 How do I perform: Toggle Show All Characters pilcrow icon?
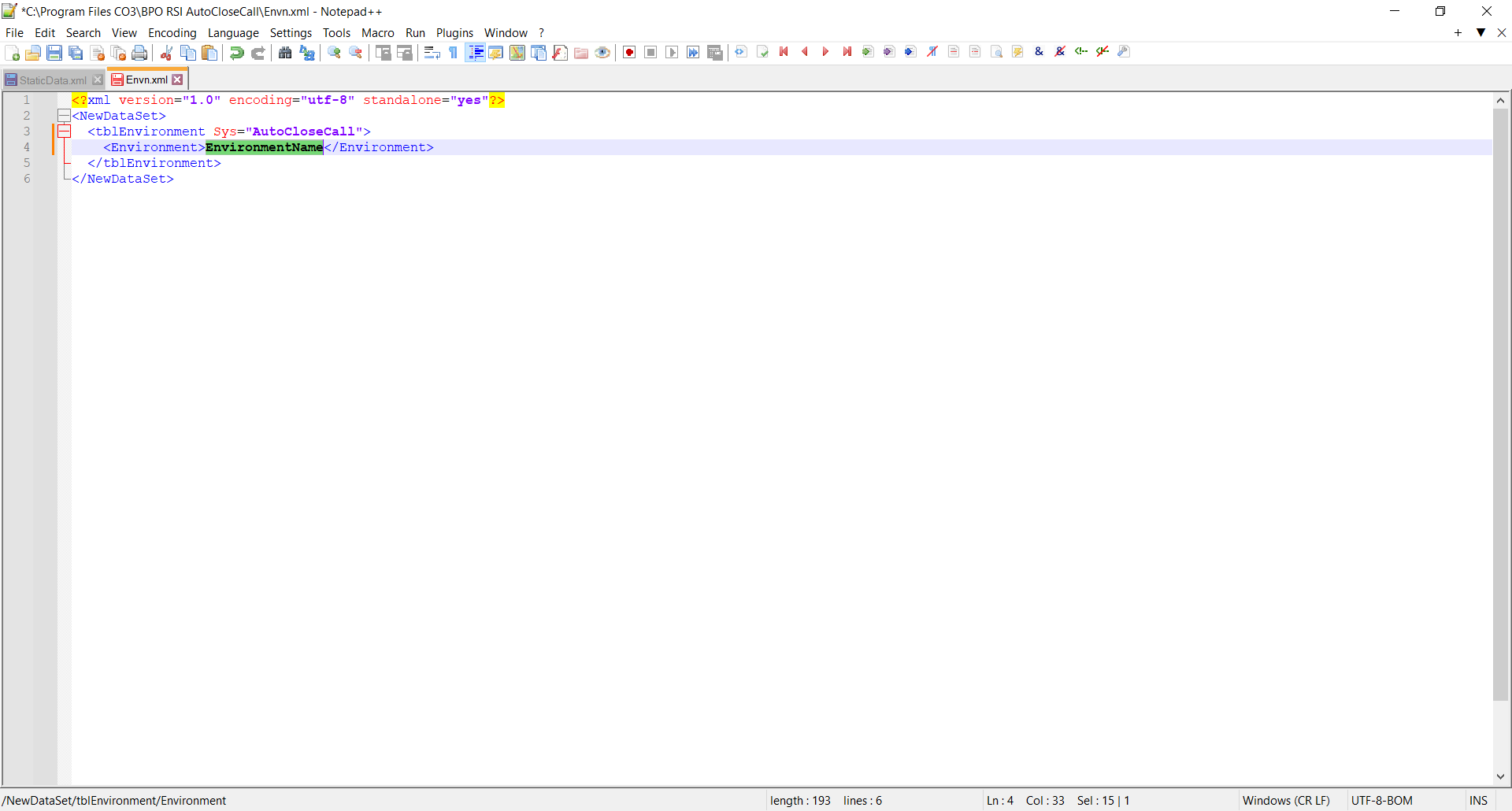[x=454, y=53]
